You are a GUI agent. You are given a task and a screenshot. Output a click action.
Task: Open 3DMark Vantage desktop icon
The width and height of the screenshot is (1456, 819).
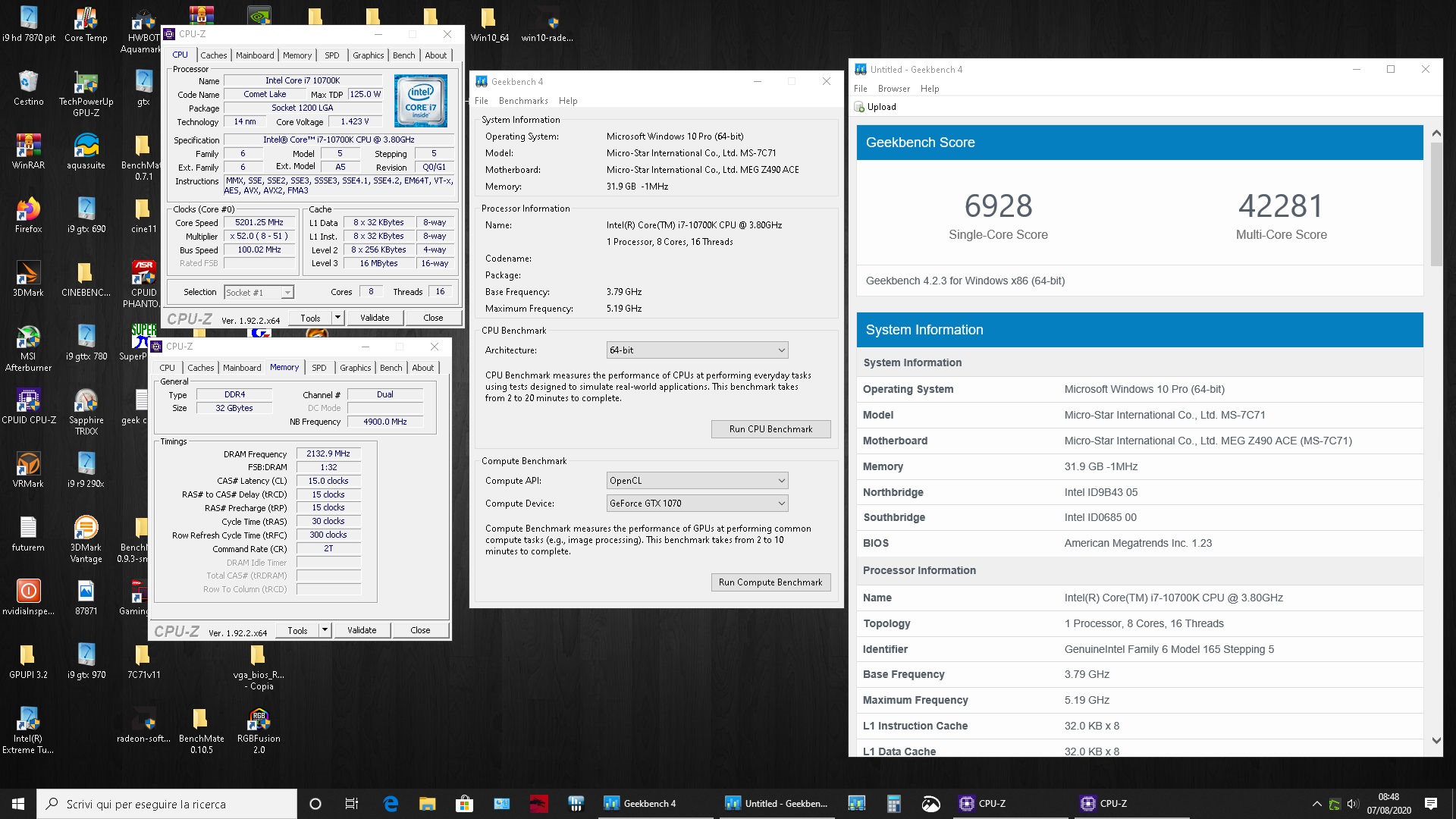click(86, 539)
